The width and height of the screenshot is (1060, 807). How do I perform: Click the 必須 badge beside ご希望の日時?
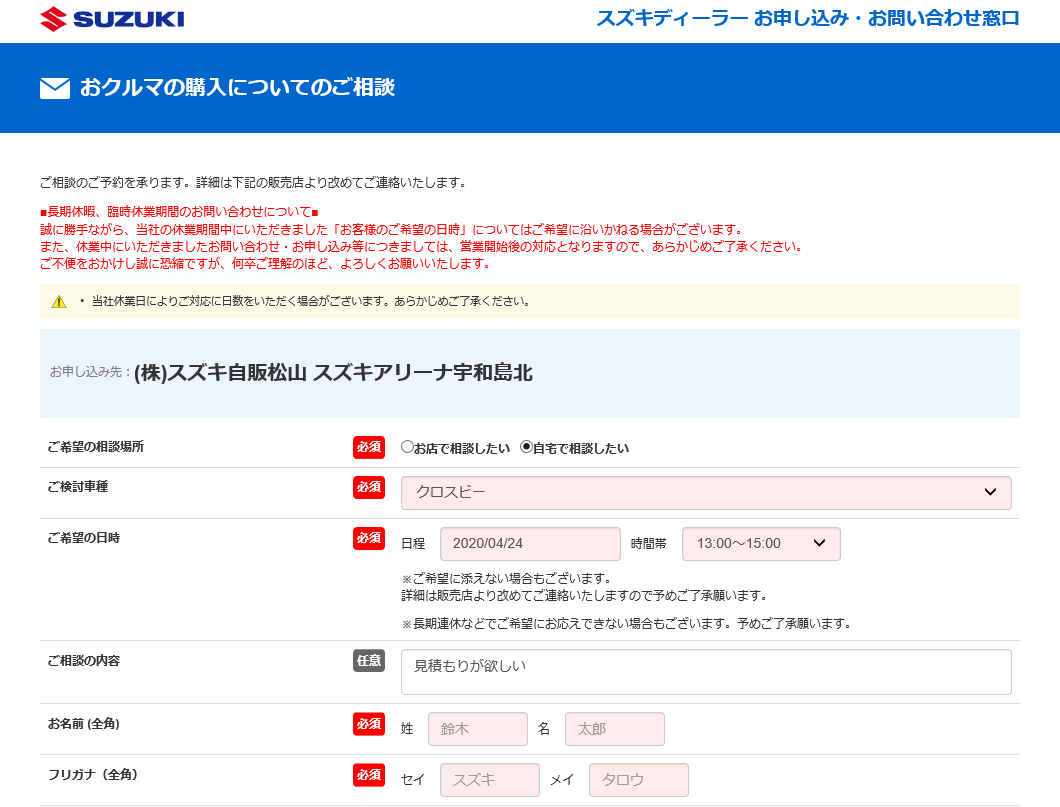[x=368, y=539]
